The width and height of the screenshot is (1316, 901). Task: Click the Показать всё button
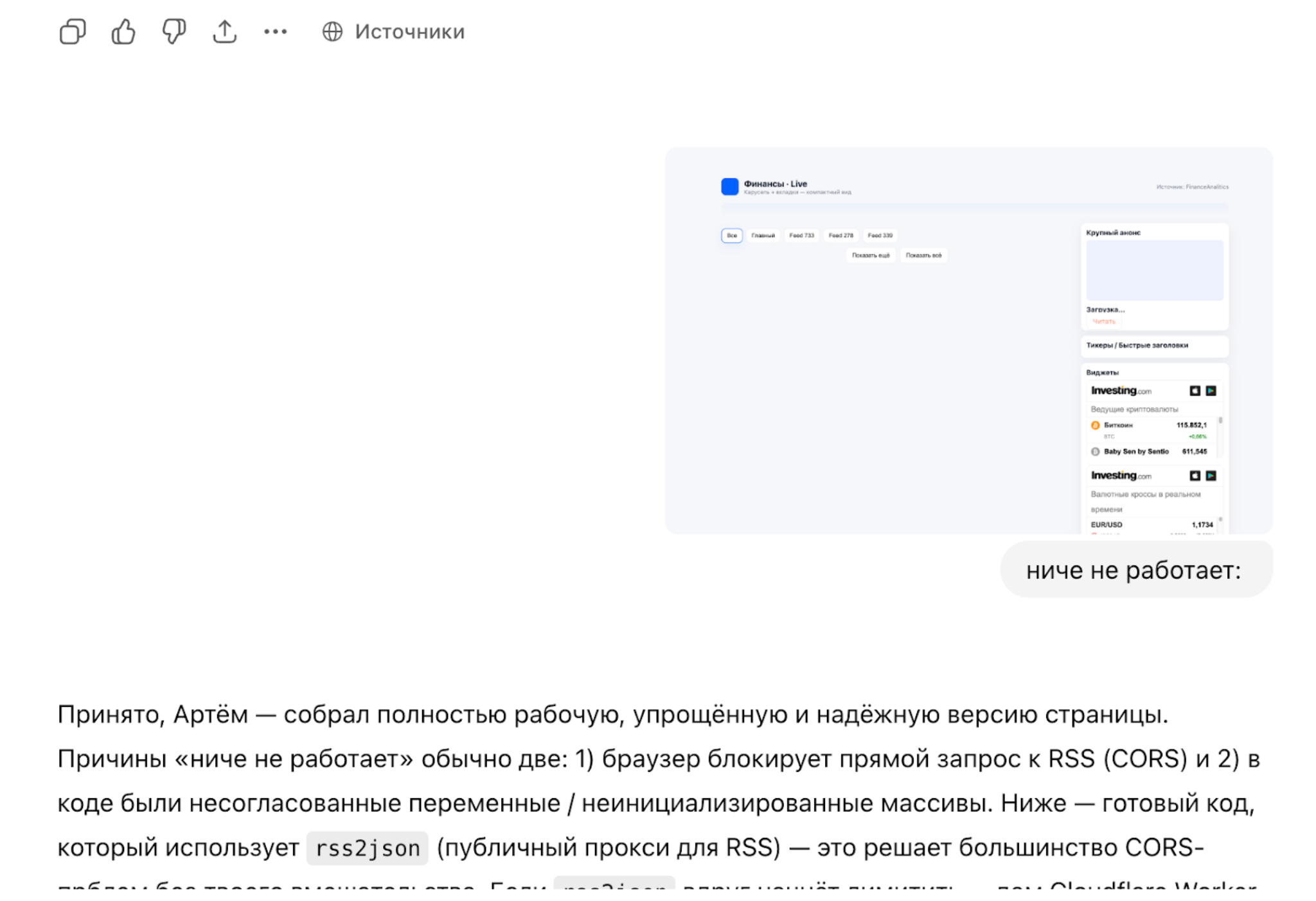coord(924,255)
